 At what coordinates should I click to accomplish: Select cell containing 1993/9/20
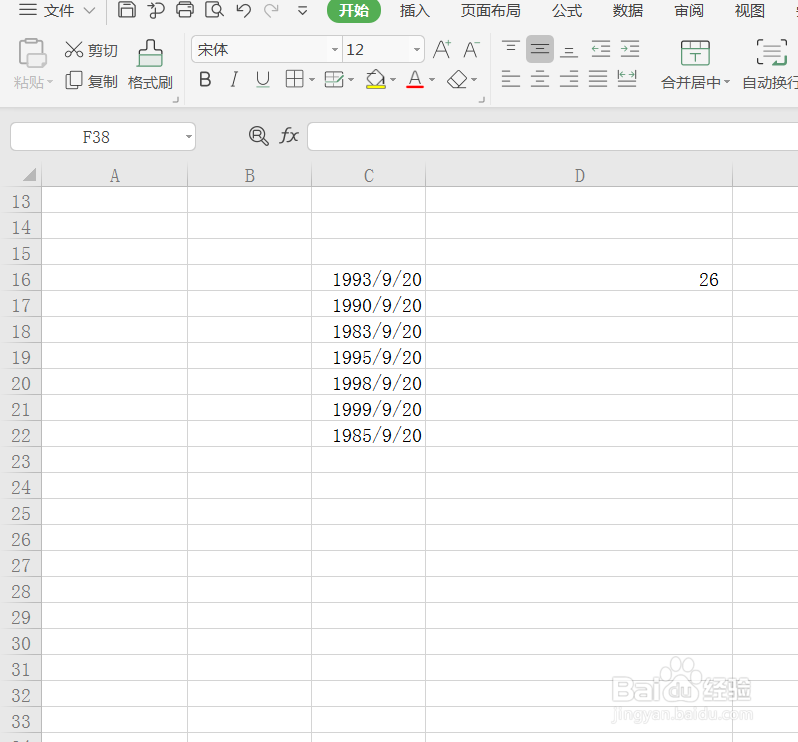[x=368, y=278]
